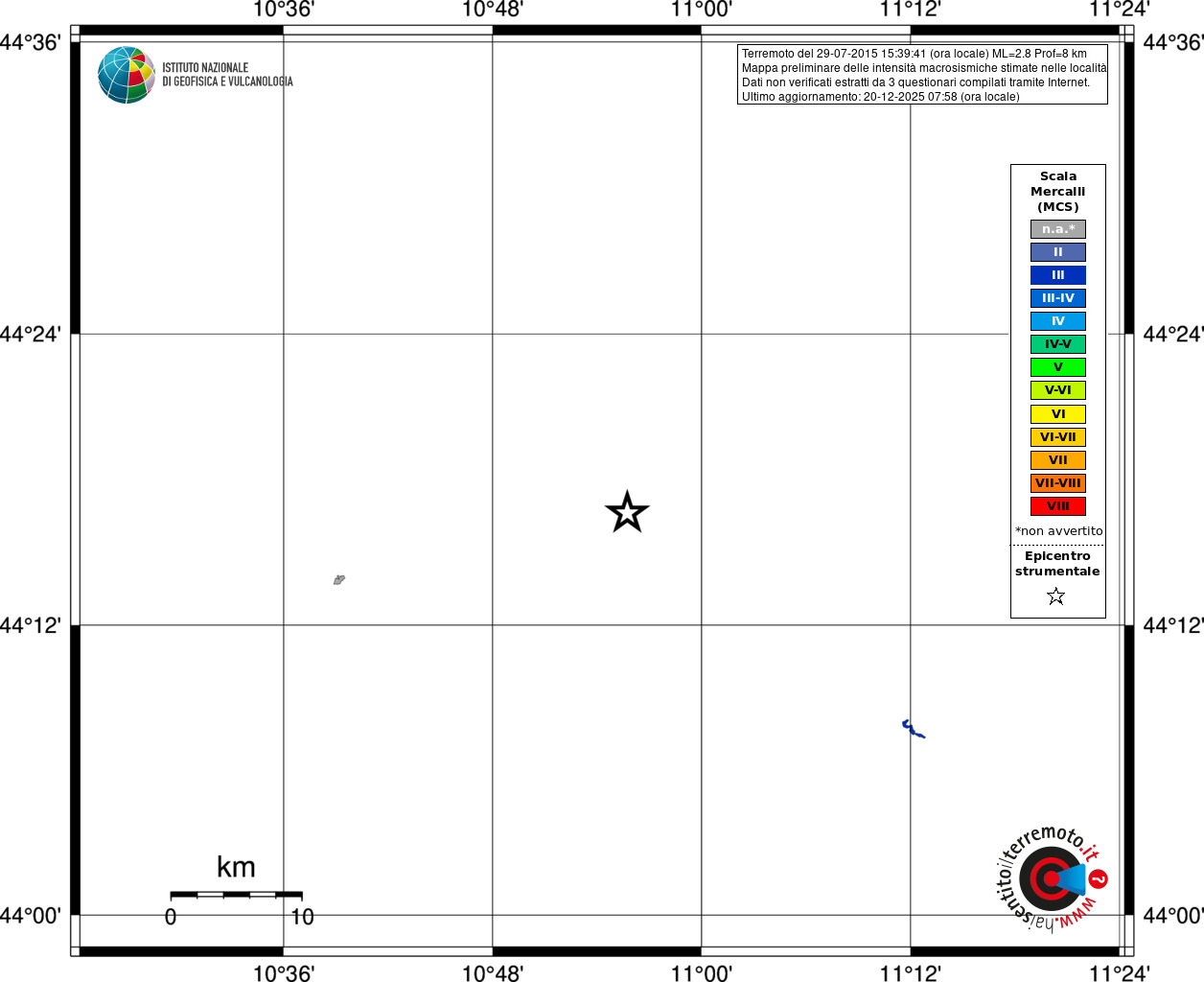1204x982 pixels.
Task: Select the IV light blue swatch
Action: 1058,321
